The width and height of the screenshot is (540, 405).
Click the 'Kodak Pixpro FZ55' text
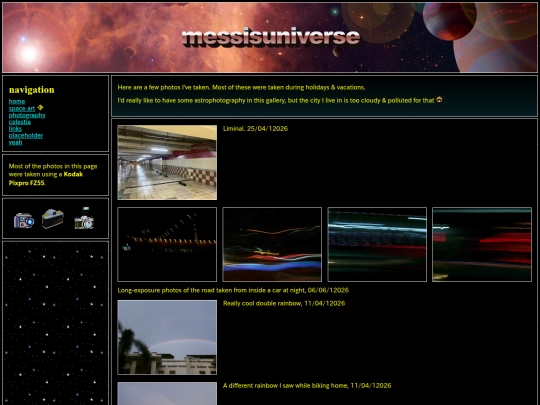46,178
